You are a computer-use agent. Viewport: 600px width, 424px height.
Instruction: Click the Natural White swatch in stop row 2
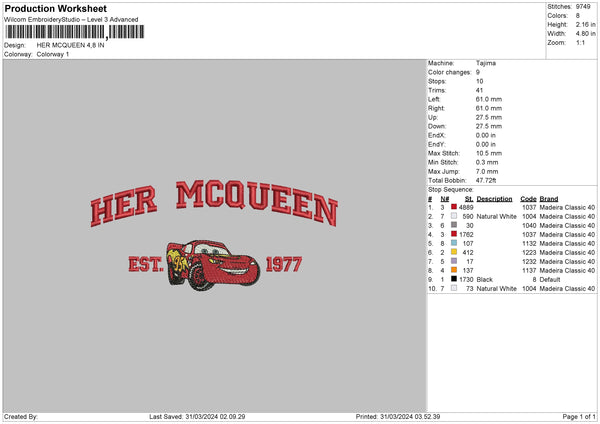454,216
